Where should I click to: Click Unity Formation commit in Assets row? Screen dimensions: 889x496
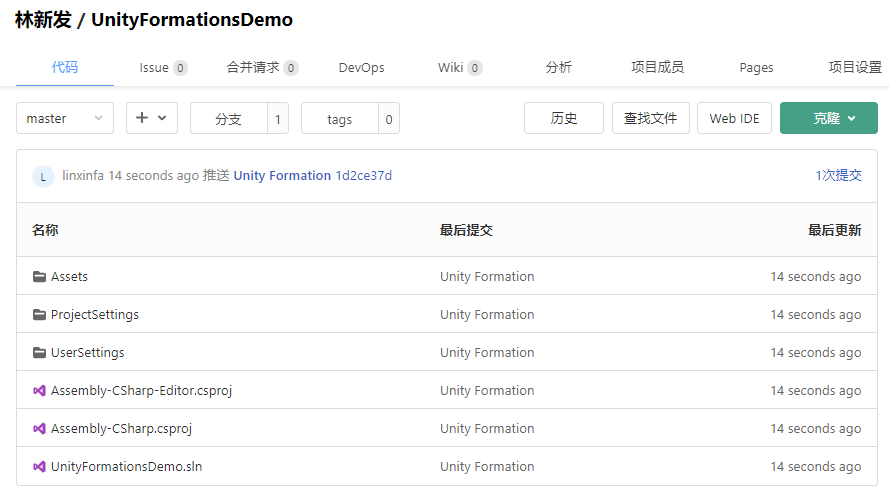coord(487,277)
